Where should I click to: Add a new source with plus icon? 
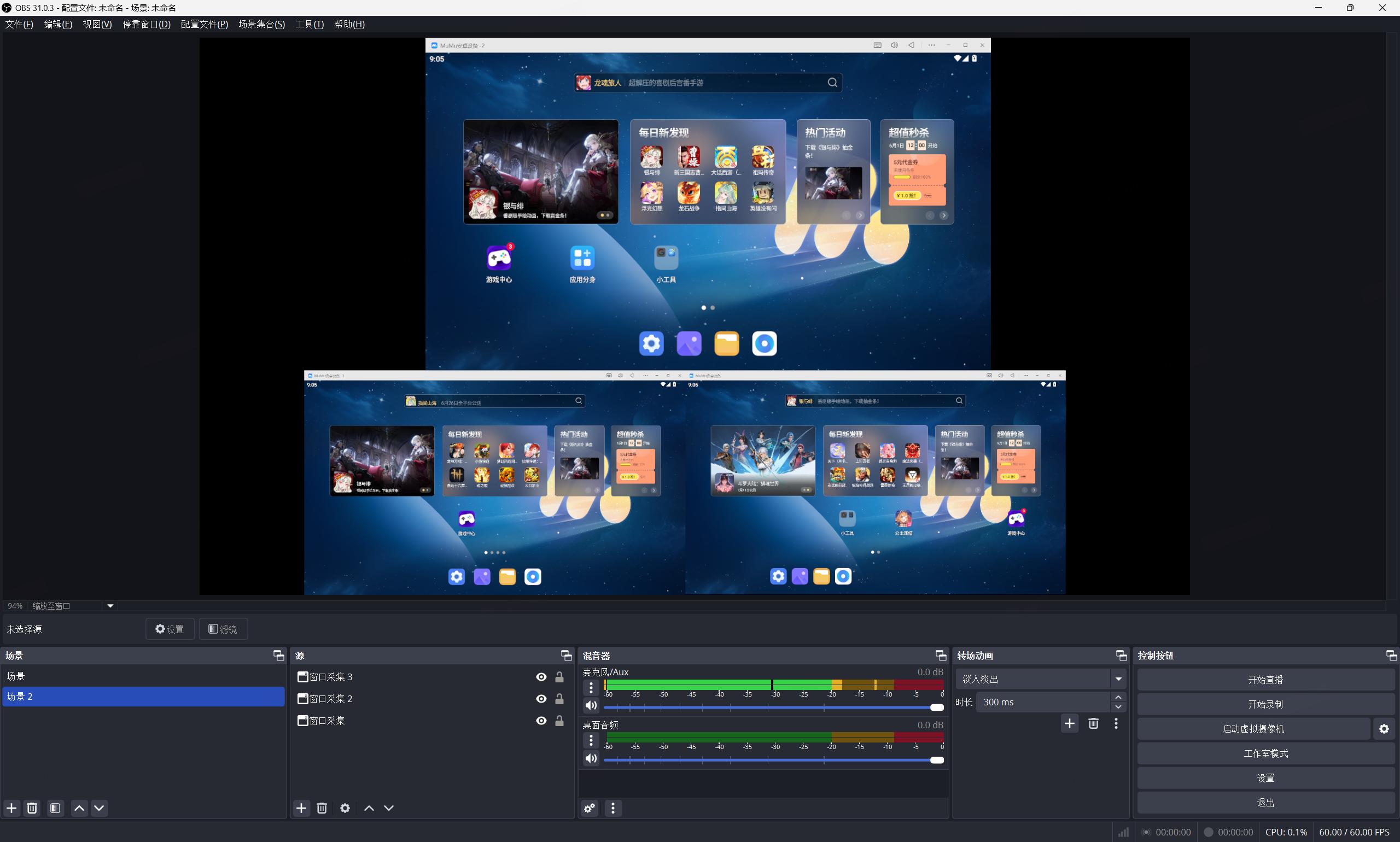click(x=301, y=808)
